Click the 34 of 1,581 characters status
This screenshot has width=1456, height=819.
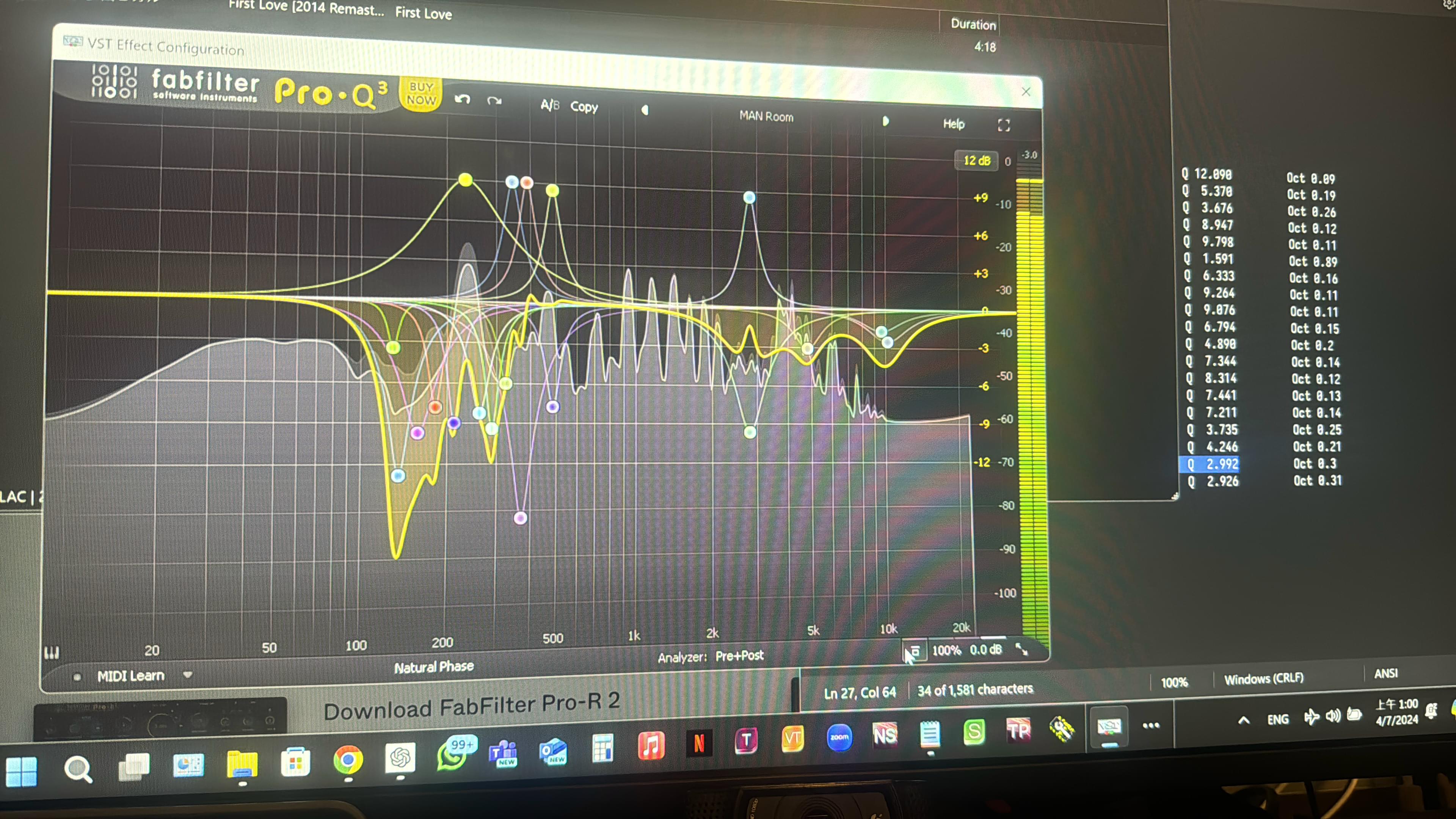[975, 690]
